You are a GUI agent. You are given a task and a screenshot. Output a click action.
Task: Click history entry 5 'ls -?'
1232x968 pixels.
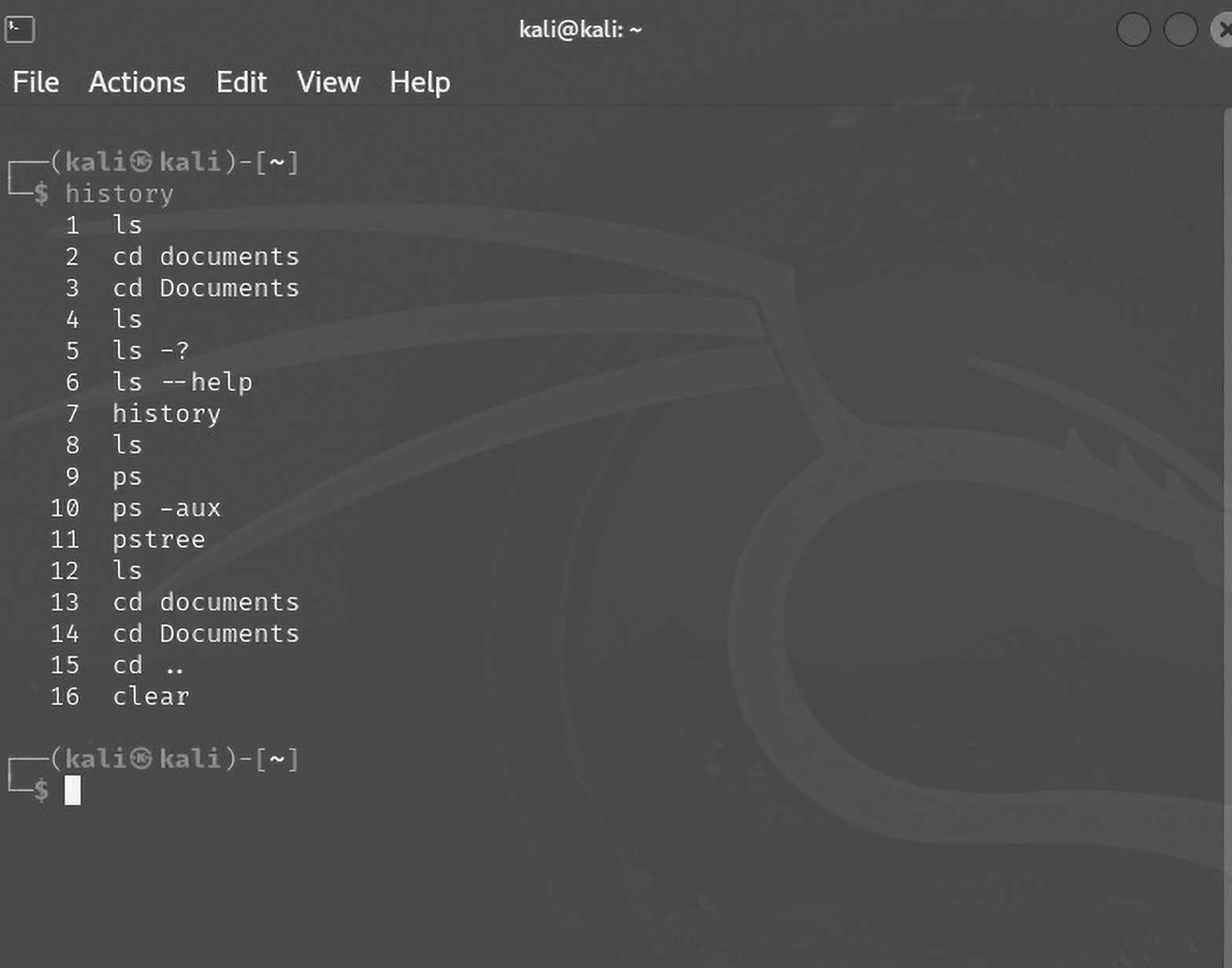(x=151, y=351)
